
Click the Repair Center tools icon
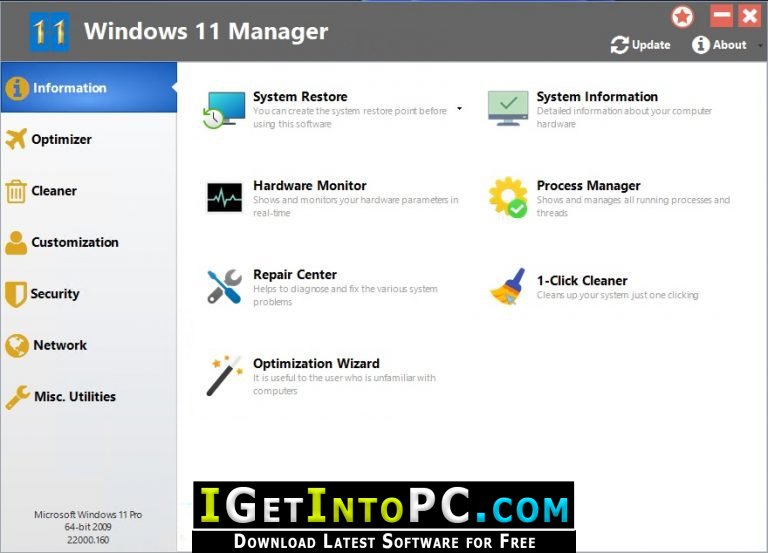pos(224,287)
